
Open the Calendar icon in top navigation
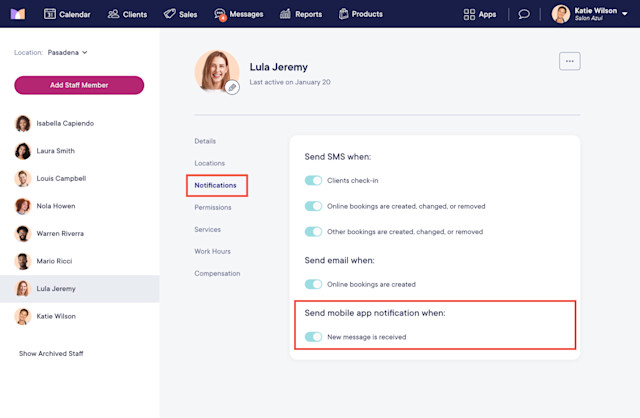pyautogui.click(x=50, y=14)
